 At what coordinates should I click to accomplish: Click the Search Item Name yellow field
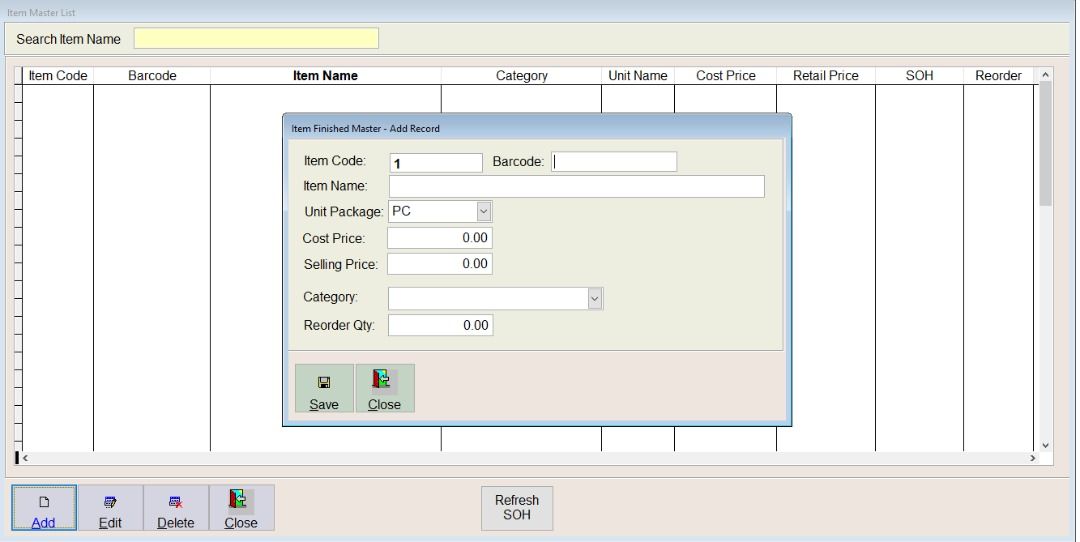tap(256, 39)
